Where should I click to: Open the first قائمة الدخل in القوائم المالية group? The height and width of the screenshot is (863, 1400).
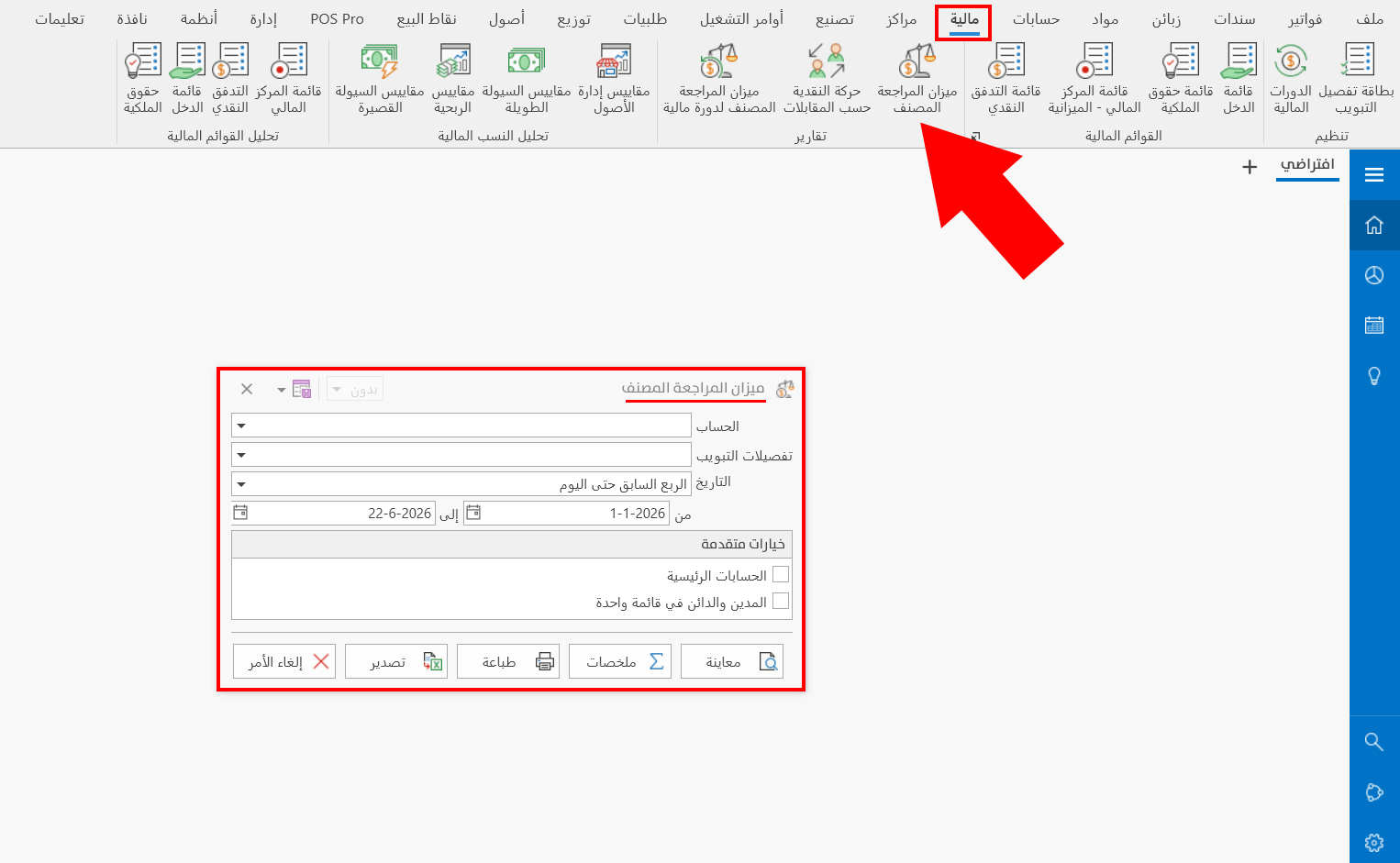coord(1239,79)
